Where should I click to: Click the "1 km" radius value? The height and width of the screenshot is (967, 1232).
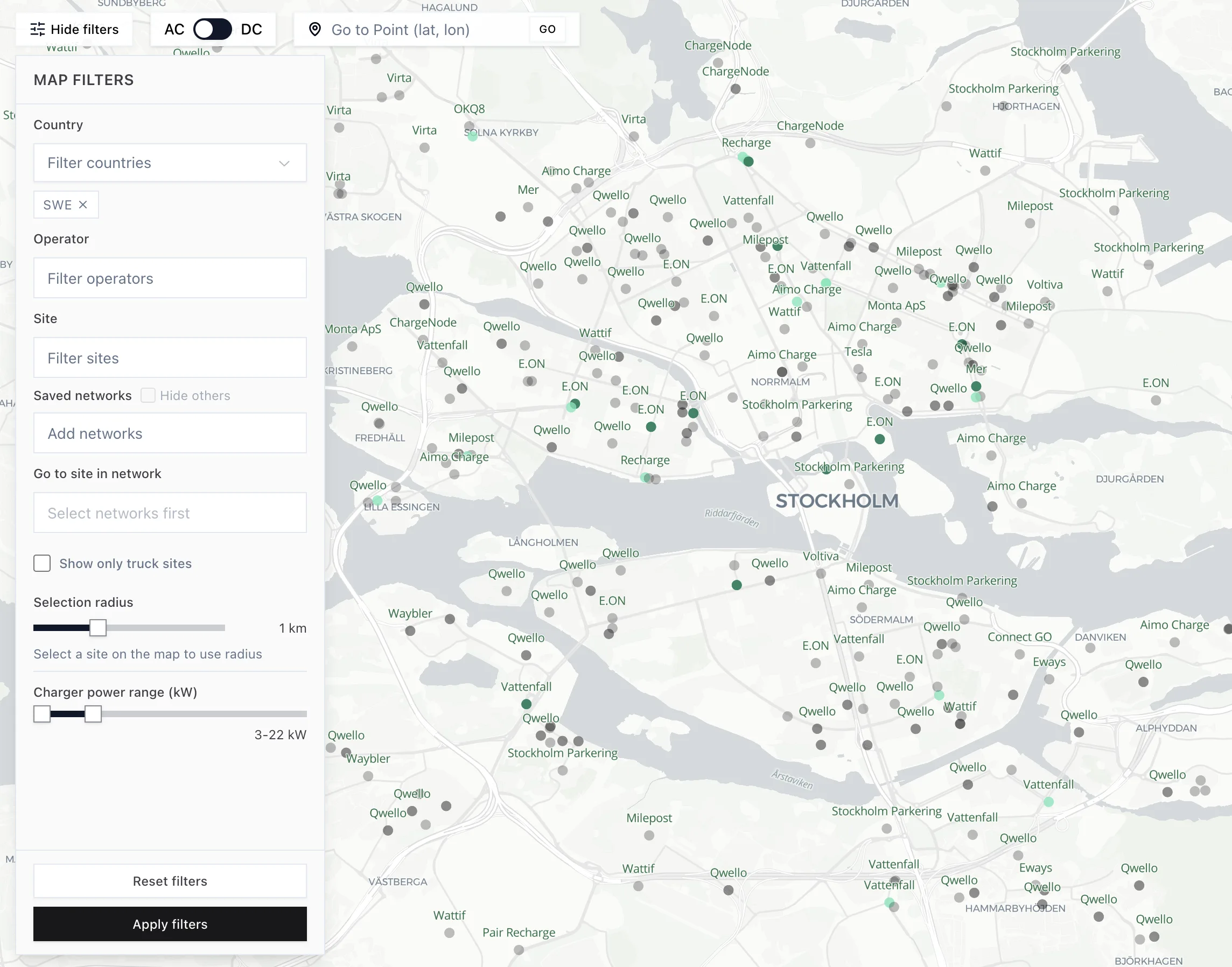coord(293,628)
